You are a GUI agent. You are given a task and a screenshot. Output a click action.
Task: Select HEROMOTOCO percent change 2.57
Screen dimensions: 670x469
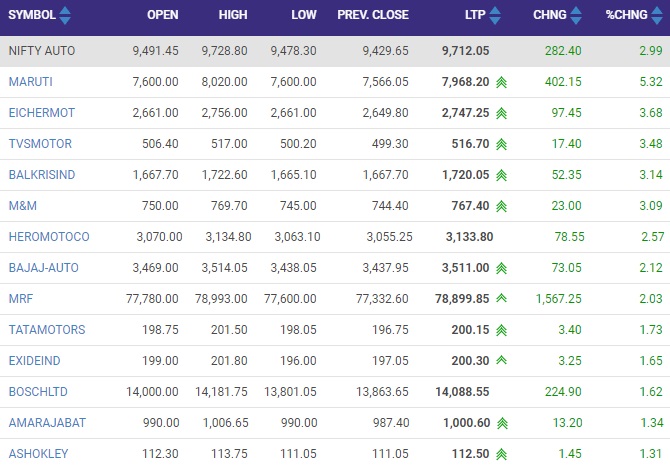click(x=653, y=237)
